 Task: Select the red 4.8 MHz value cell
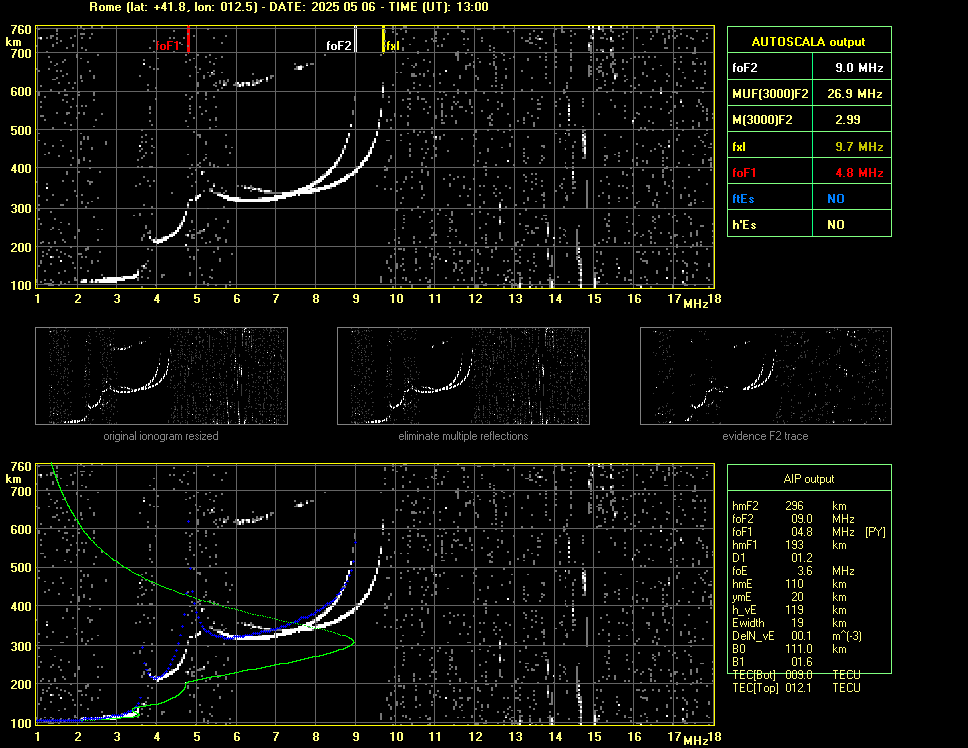(852, 173)
